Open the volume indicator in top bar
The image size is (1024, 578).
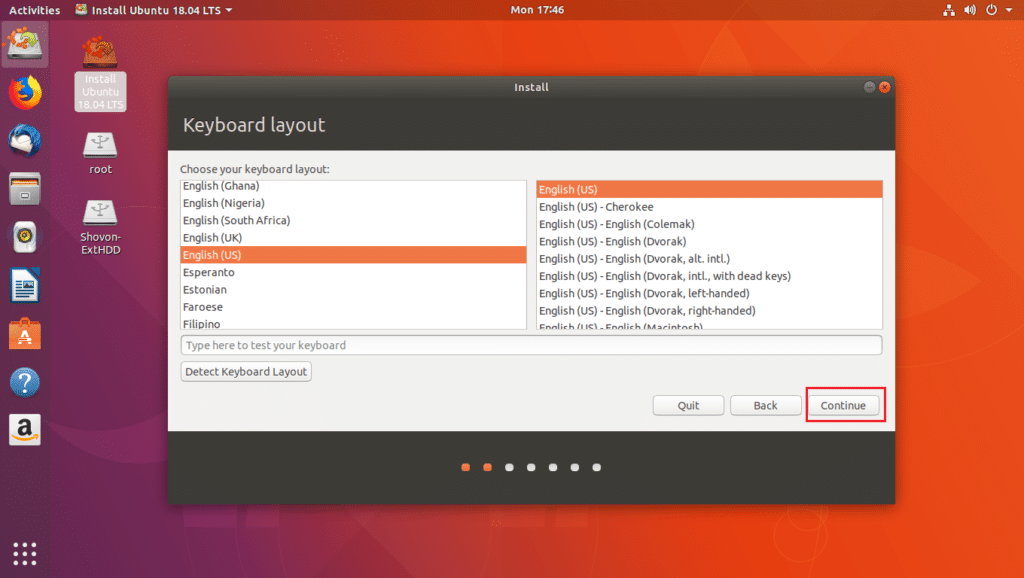coord(970,10)
